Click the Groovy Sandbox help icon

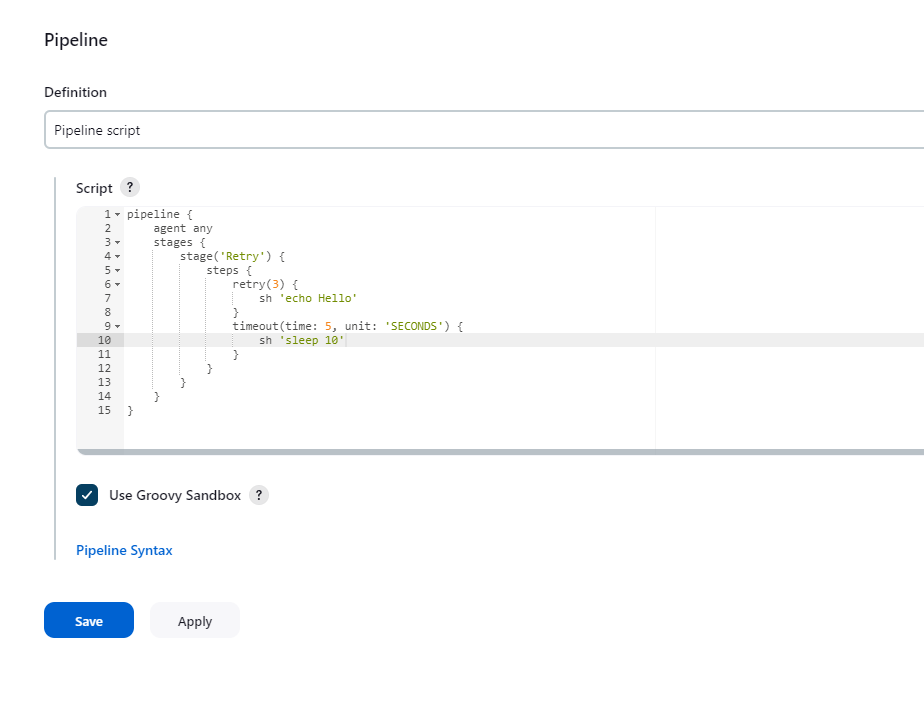tap(259, 495)
